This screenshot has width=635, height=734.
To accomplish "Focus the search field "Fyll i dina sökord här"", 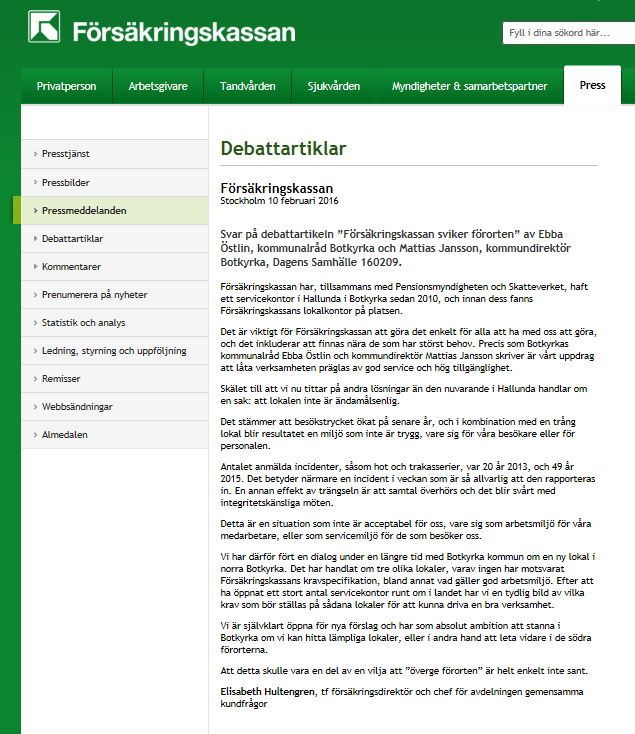I will coord(569,33).
